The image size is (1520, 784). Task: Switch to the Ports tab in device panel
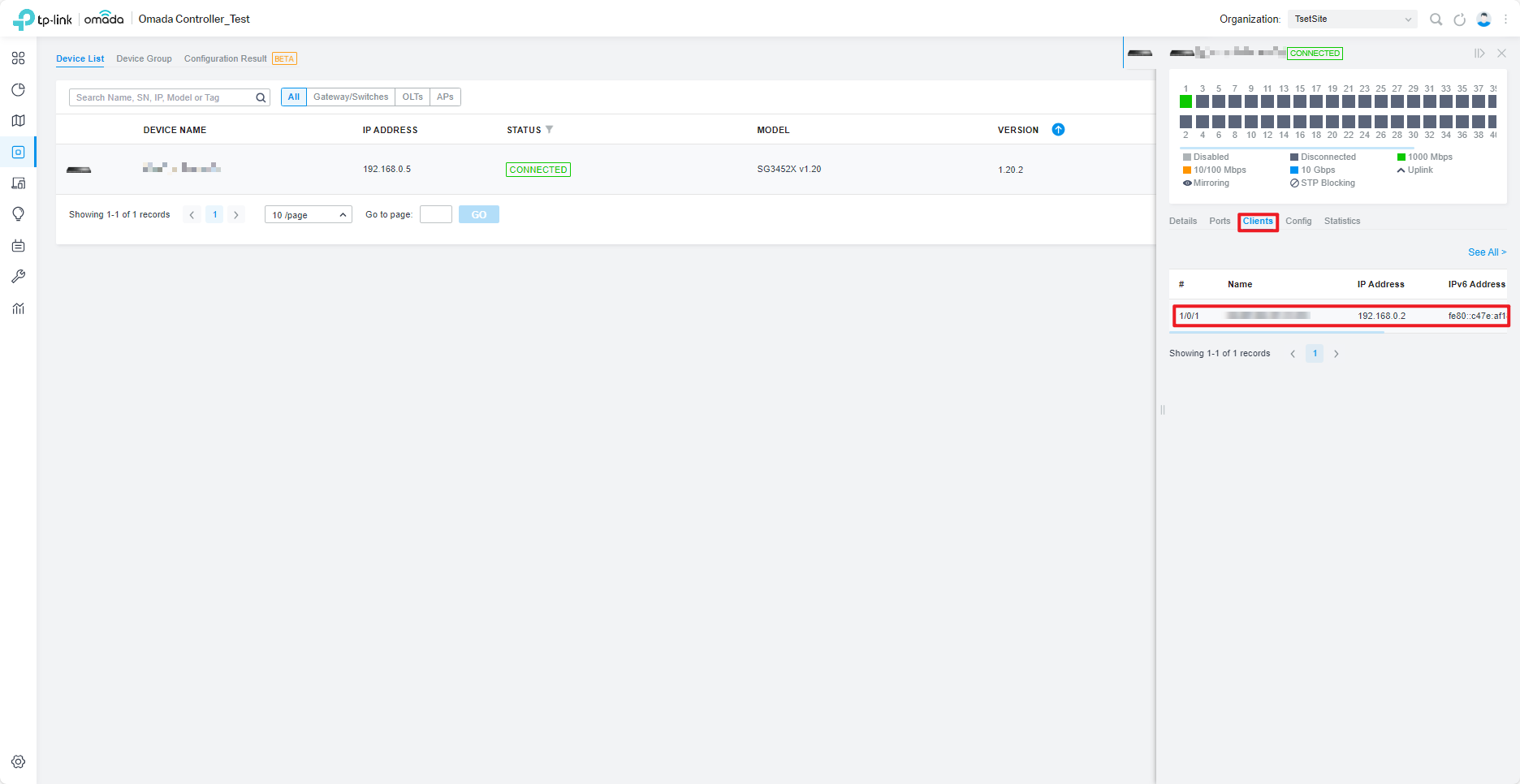(x=1219, y=221)
